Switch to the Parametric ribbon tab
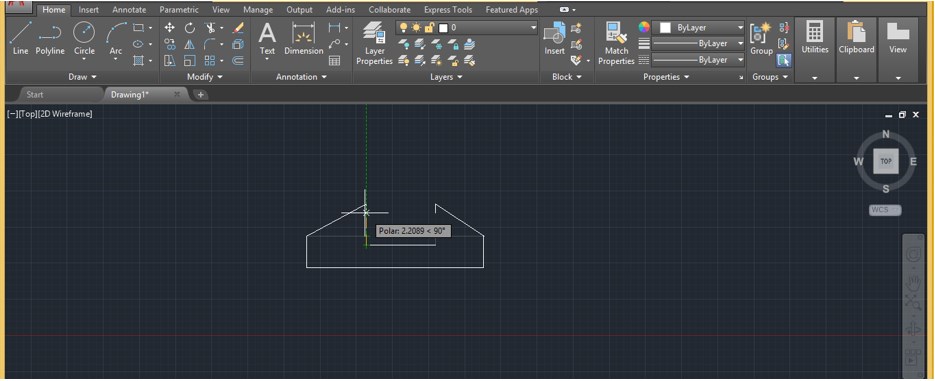935x381 pixels. tap(179, 10)
